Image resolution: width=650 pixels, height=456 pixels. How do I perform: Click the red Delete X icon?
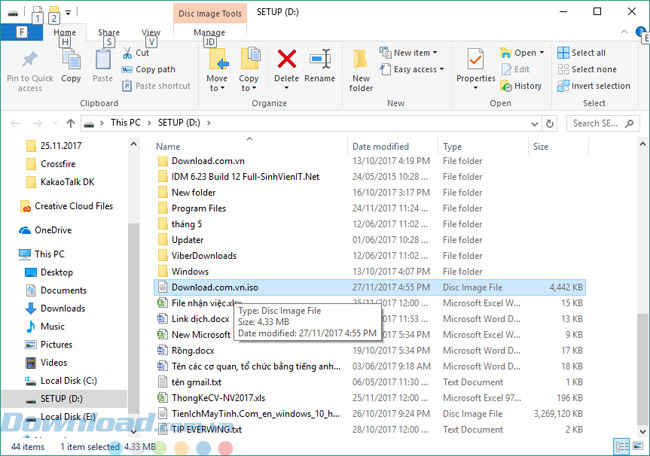click(286, 59)
